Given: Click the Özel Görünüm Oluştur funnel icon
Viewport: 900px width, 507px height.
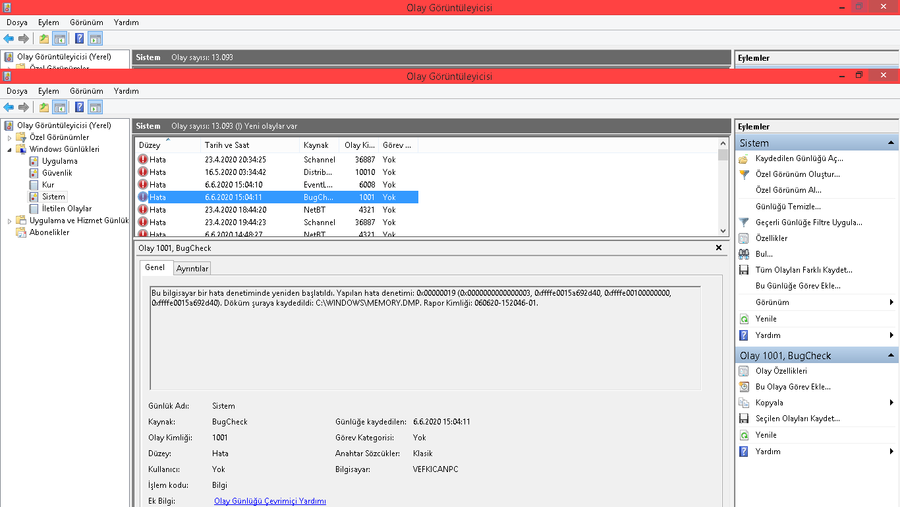Looking at the screenshot, I should [x=743, y=174].
